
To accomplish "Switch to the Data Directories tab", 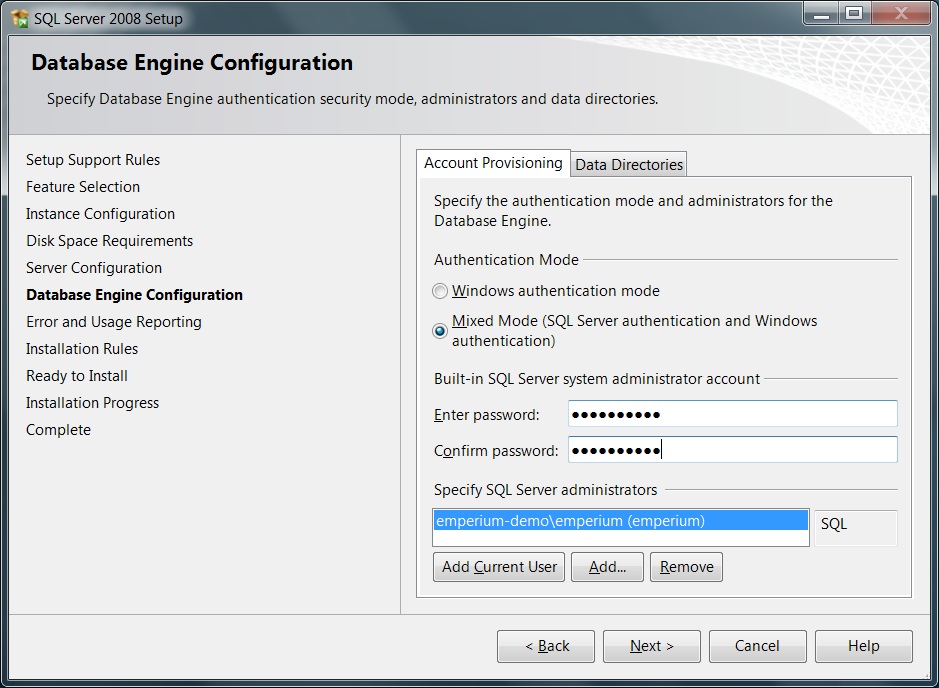I will (629, 165).
